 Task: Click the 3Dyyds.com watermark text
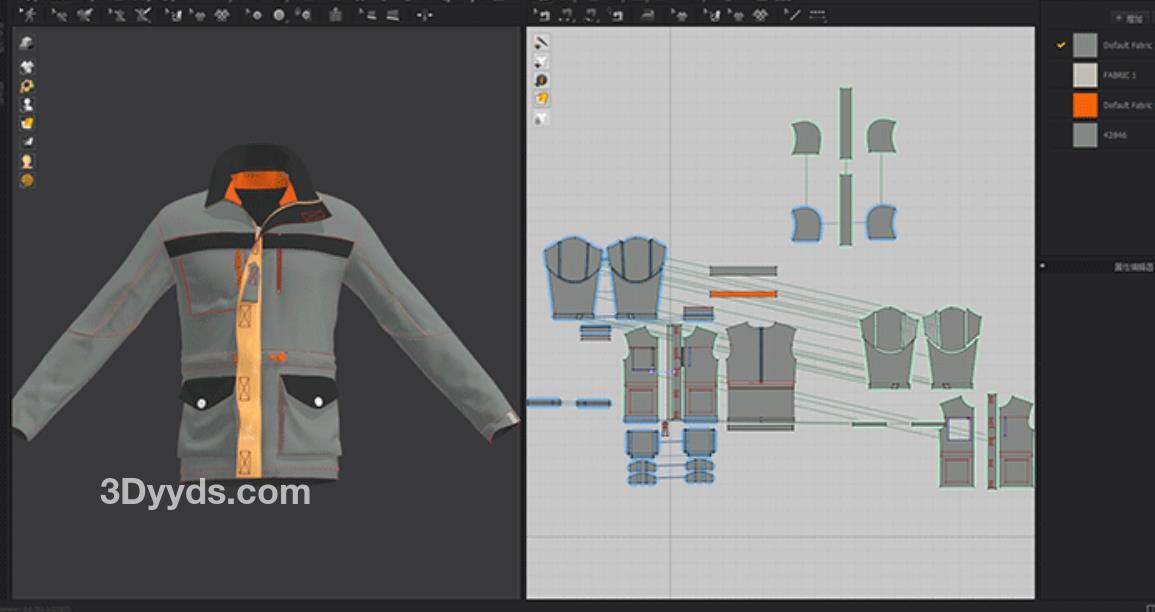[205, 492]
